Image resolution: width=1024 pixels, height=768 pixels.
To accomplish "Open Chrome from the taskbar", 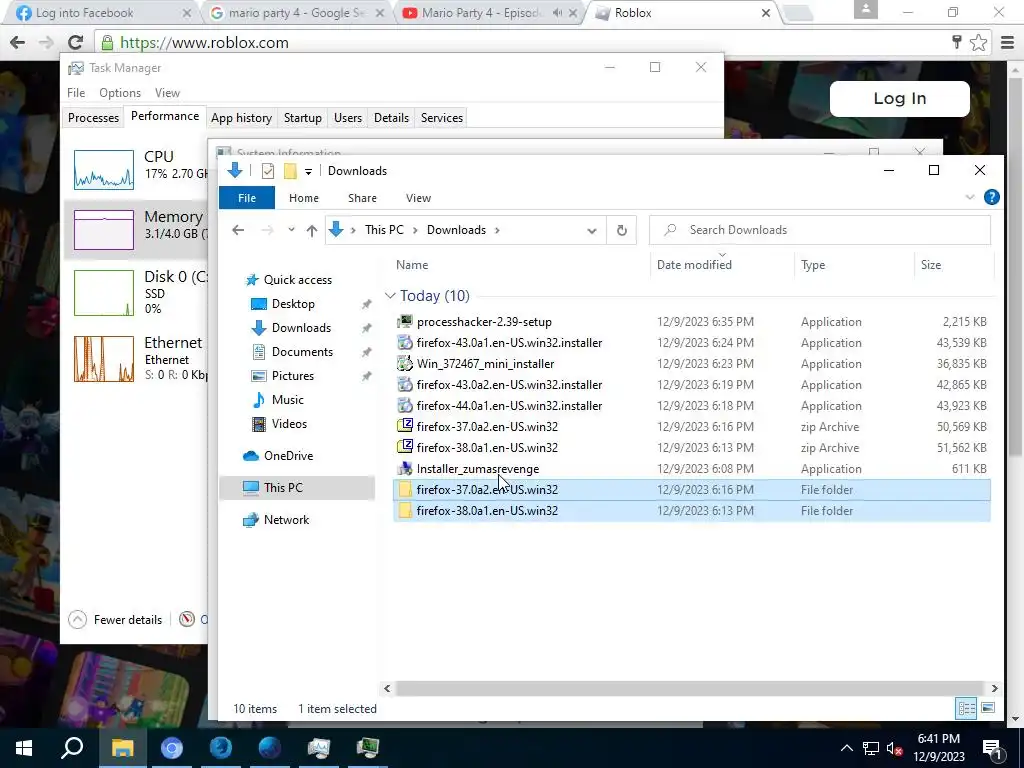I will click(172, 748).
